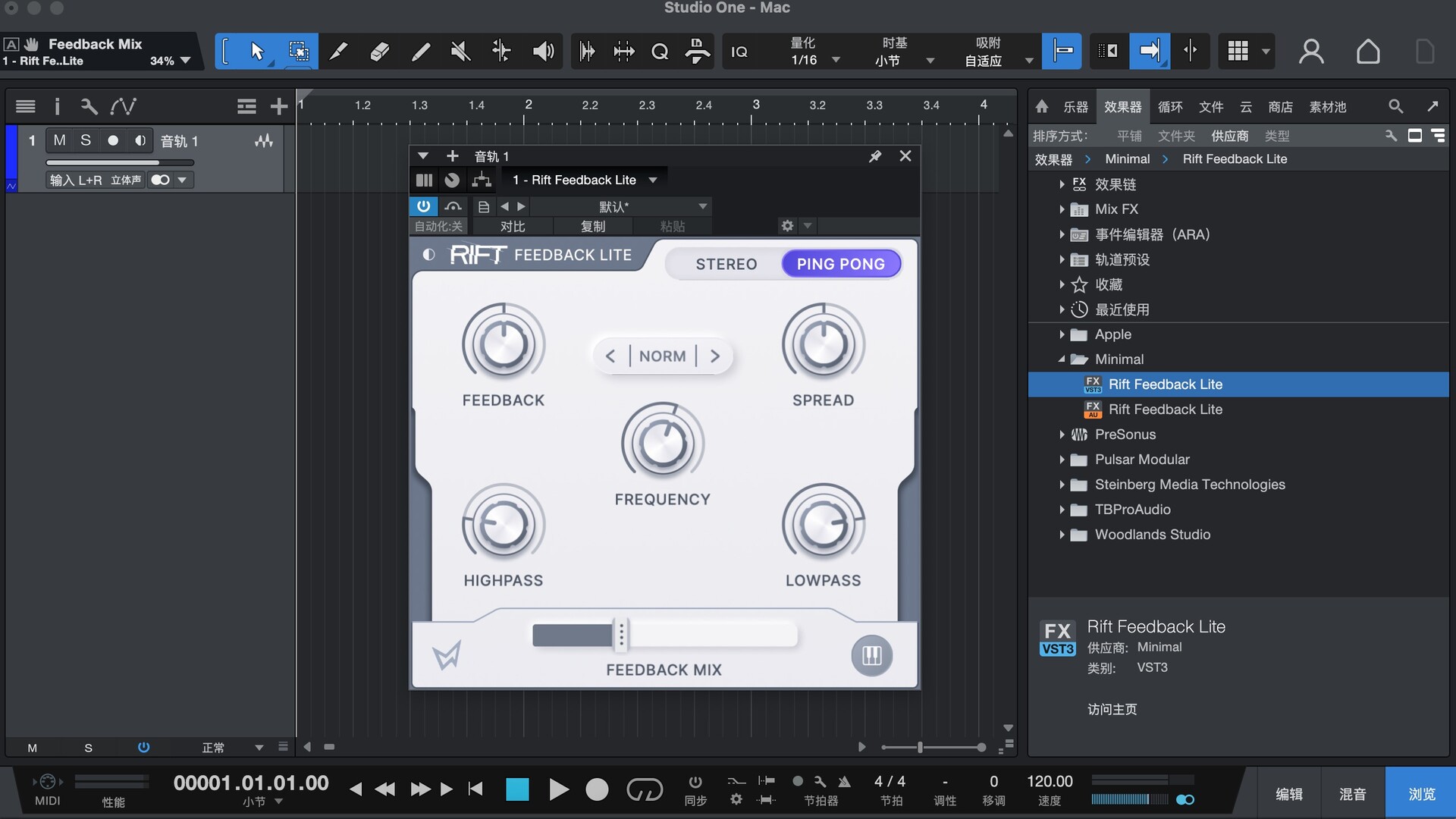Expand the PreSonus vendor folder
The height and width of the screenshot is (819, 1456).
[1062, 435]
